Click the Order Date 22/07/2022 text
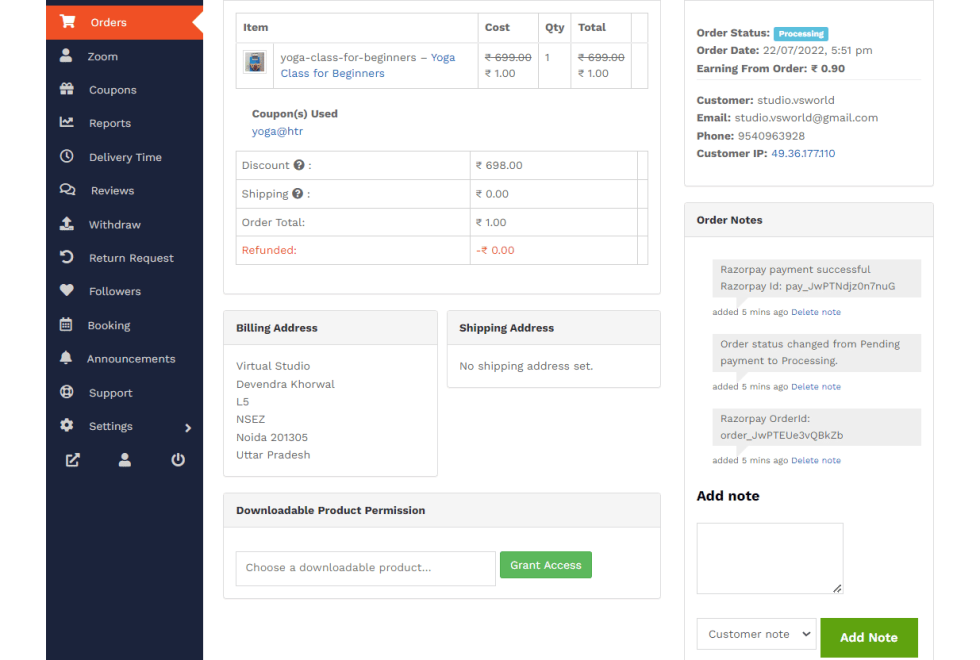 784,50
